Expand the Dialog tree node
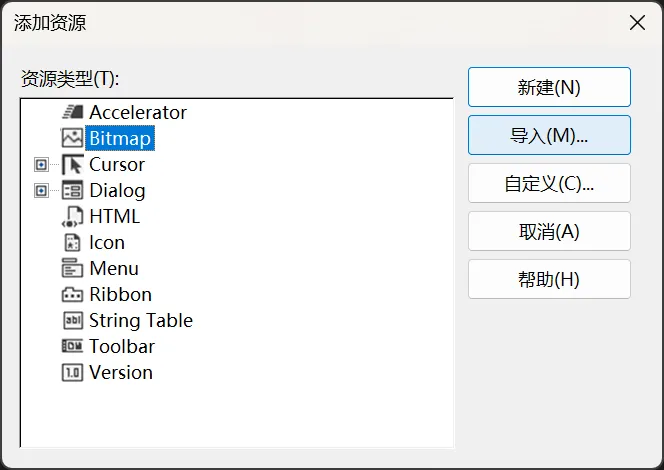Viewport: 664px width, 470px height. pyautogui.click(x=41, y=191)
